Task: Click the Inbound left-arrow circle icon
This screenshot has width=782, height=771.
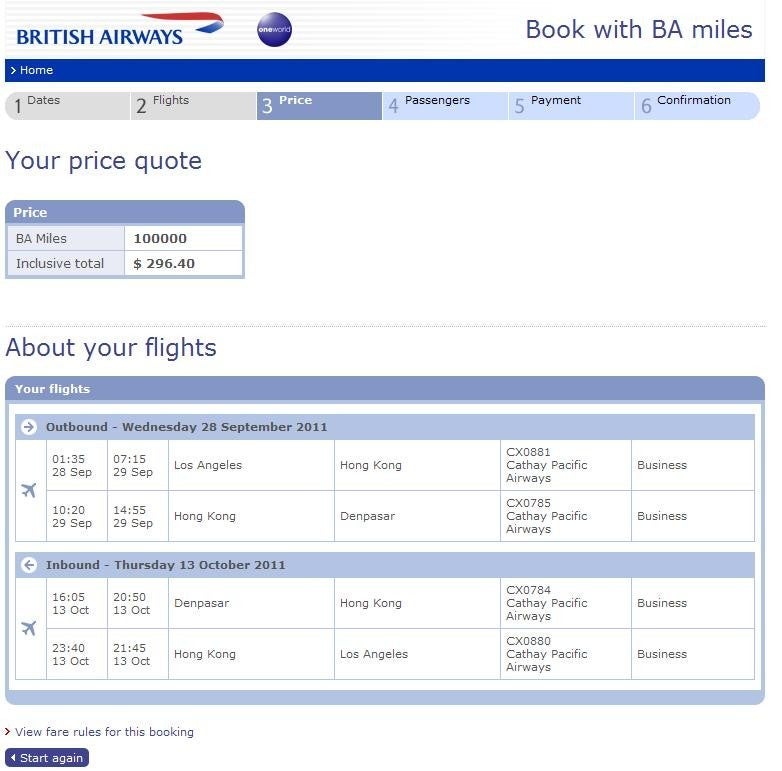Action: 29,565
